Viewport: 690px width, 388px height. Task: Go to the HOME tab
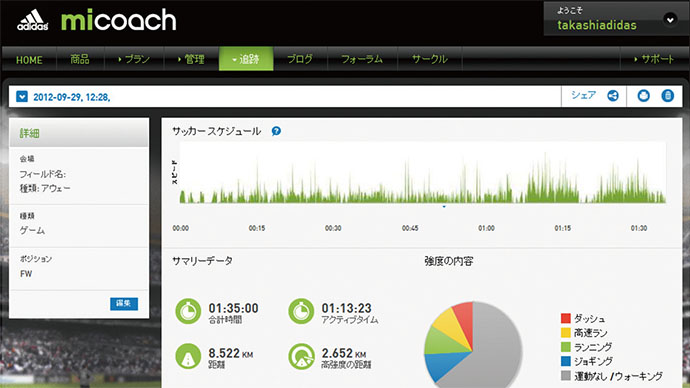(29, 59)
